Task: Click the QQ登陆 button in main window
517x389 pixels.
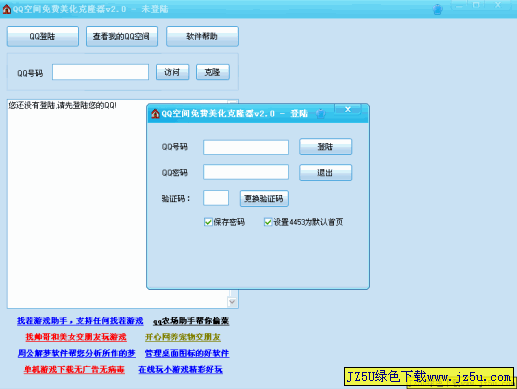Action: click(43, 36)
